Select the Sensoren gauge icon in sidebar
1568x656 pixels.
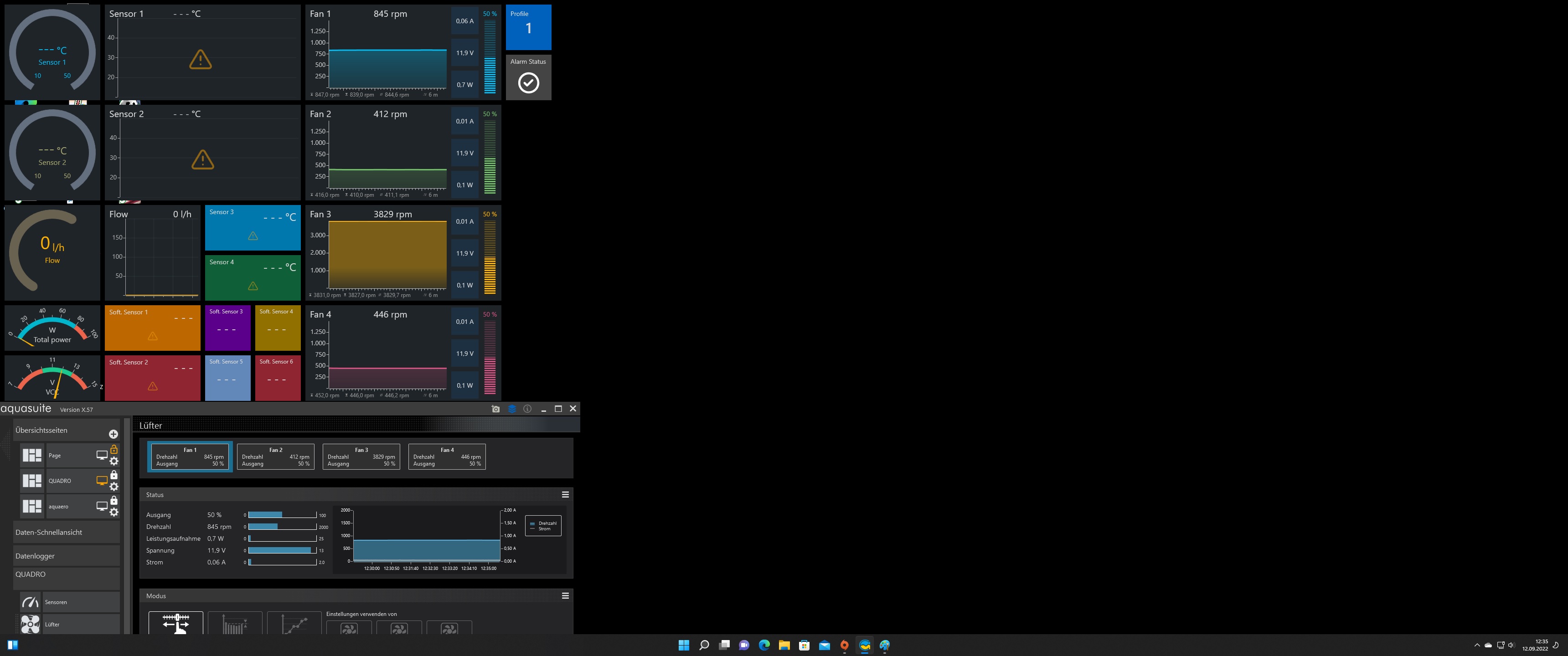(x=30, y=602)
